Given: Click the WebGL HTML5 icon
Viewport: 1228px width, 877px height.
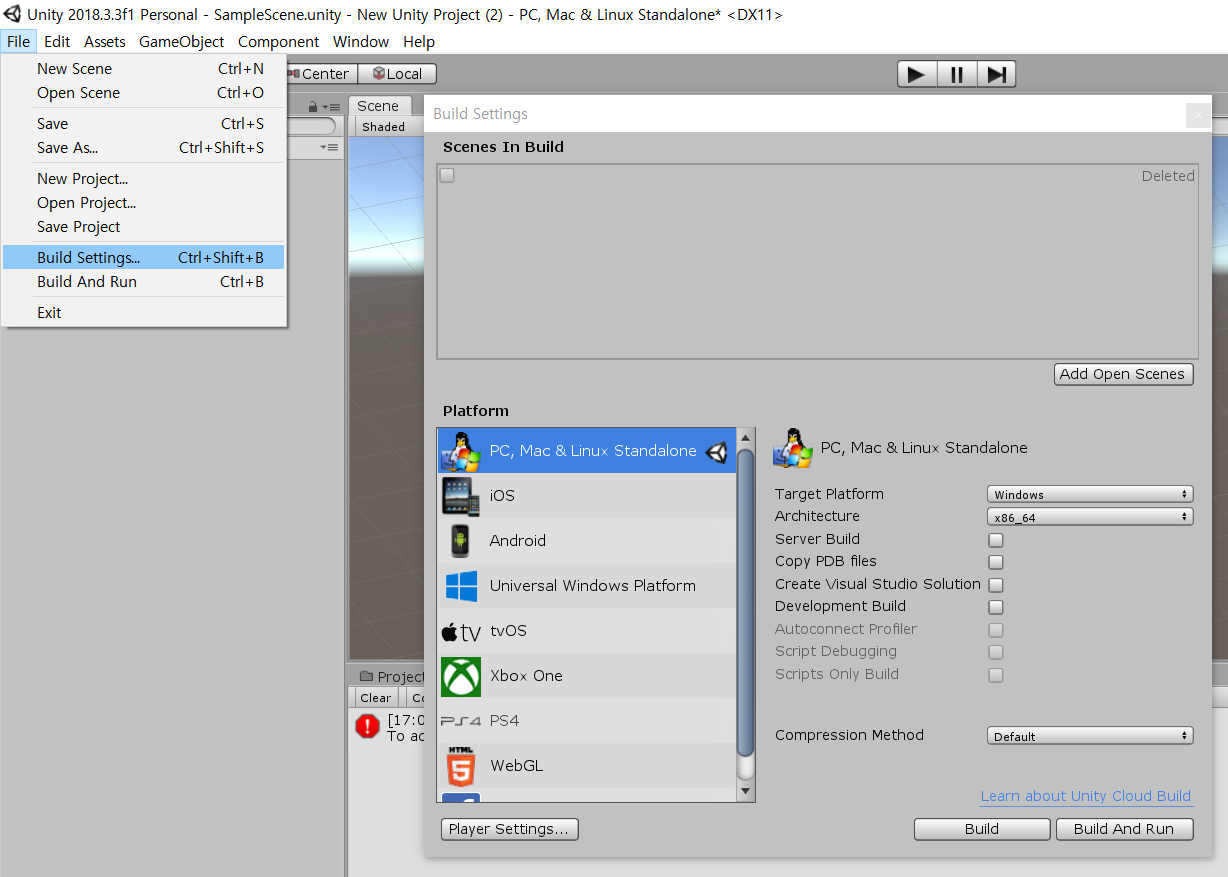Looking at the screenshot, I should coord(461,766).
